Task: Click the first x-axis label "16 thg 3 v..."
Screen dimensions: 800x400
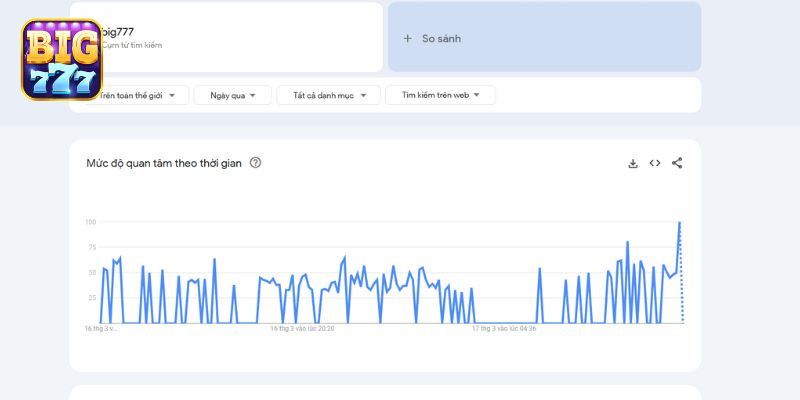Action: click(x=101, y=327)
